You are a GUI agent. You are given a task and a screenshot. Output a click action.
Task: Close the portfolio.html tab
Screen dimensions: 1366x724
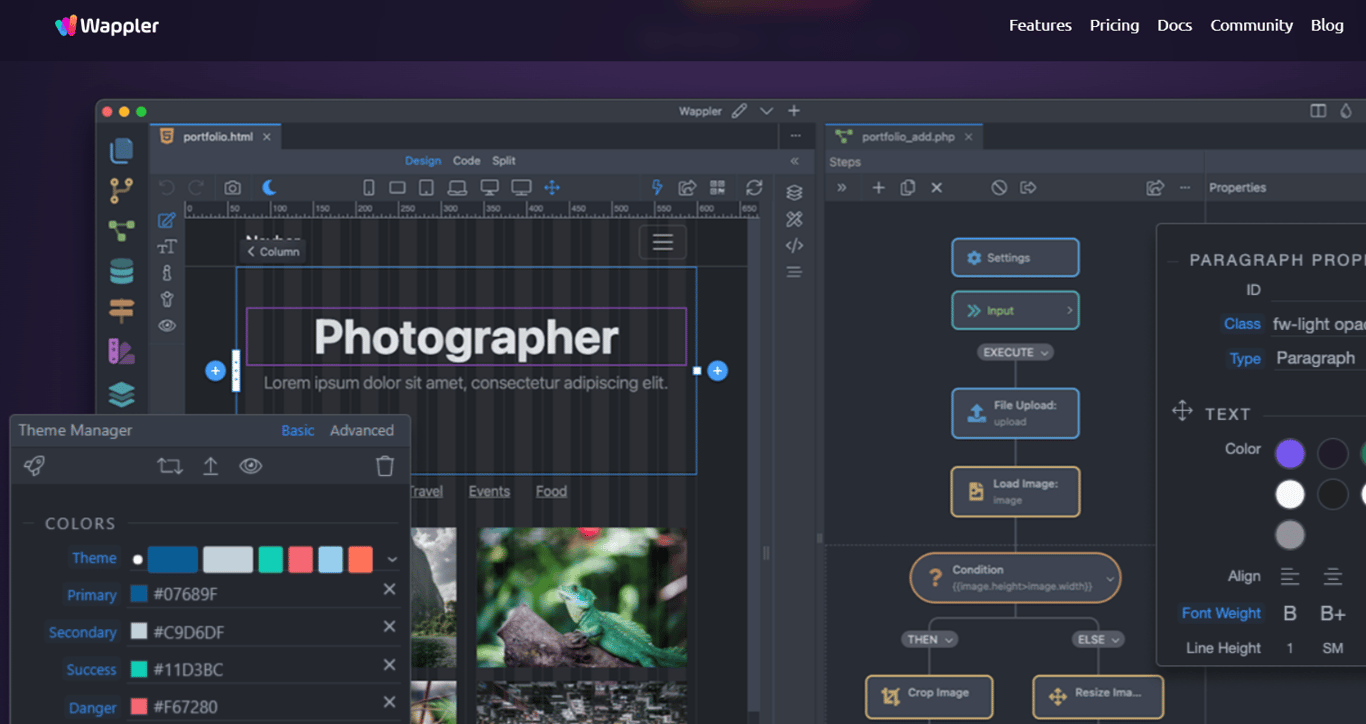pyautogui.click(x=267, y=137)
